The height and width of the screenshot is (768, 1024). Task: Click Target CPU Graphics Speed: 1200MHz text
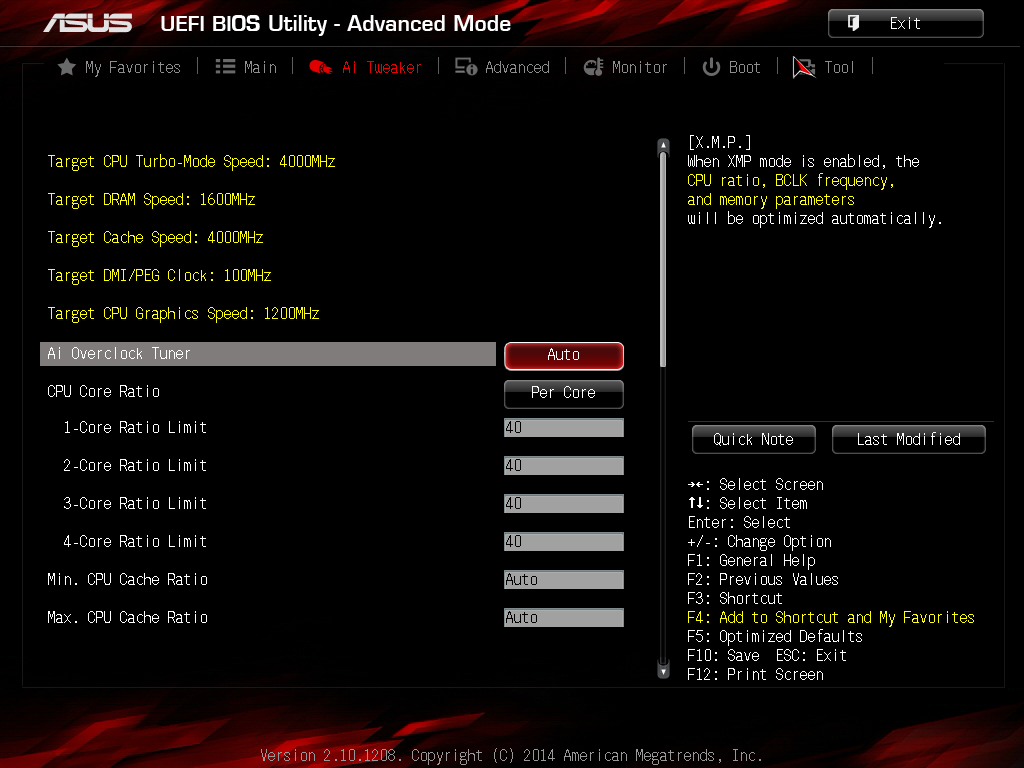tap(183, 314)
